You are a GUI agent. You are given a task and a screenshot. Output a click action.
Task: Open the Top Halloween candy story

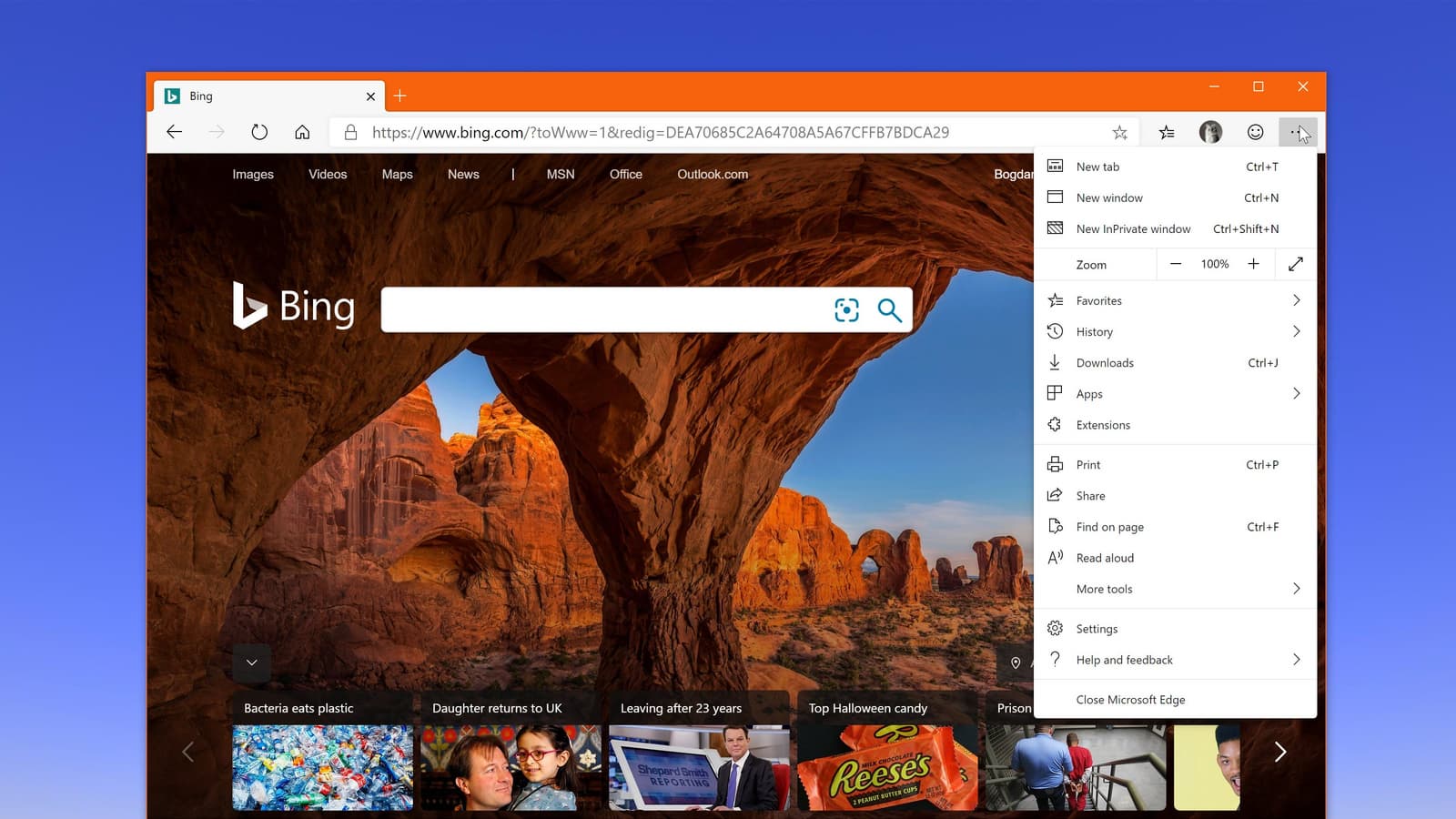click(x=887, y=751)
